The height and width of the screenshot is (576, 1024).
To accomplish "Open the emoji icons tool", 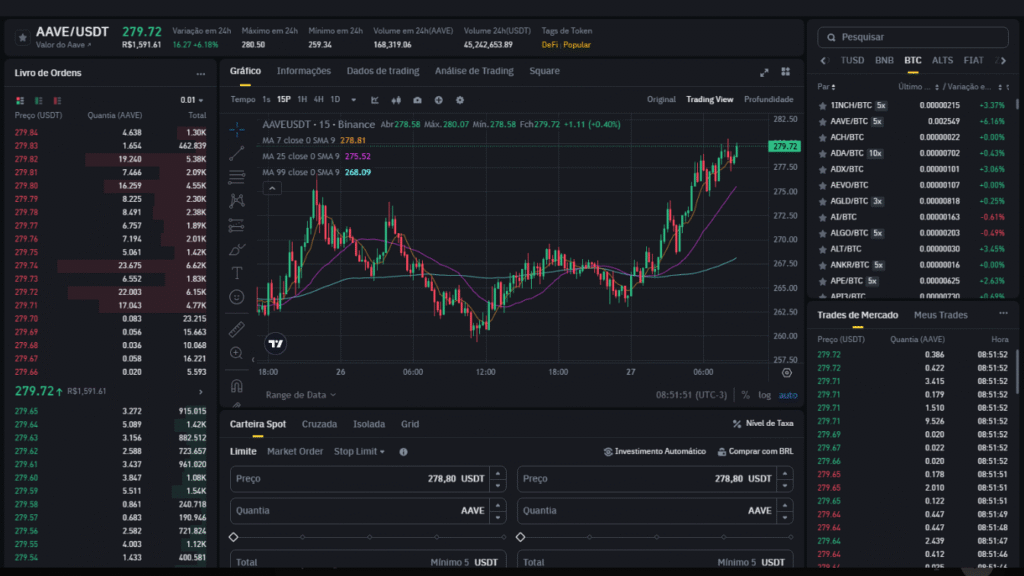I will tap(236, 297).
